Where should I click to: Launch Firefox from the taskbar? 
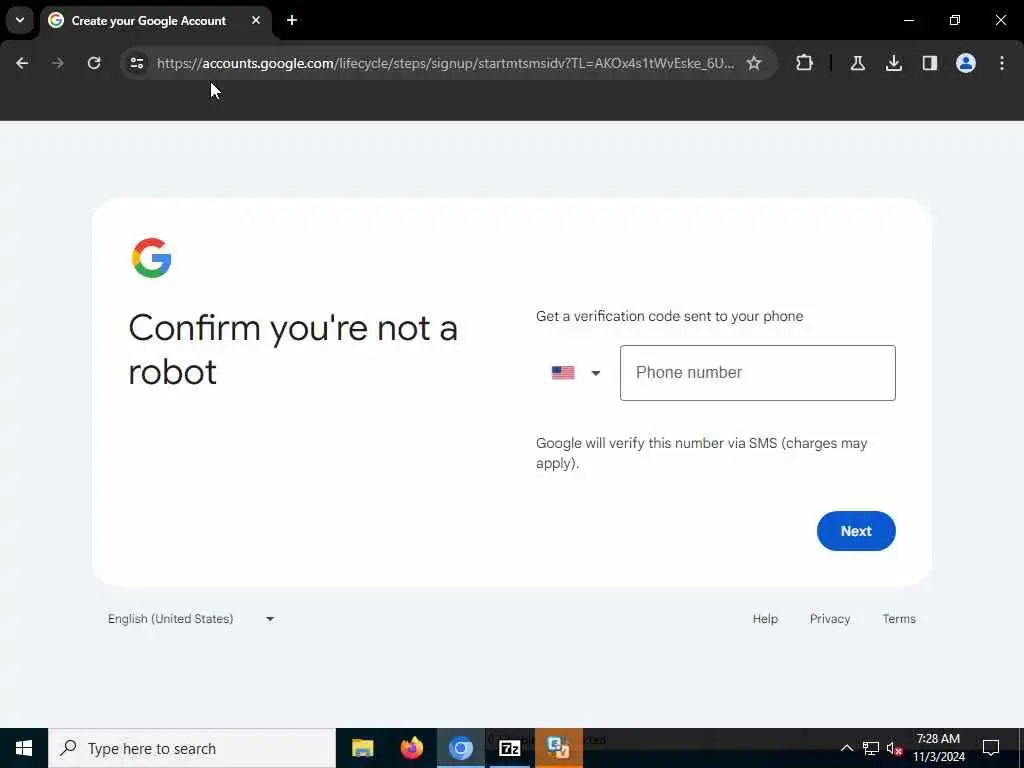(411, 748)
